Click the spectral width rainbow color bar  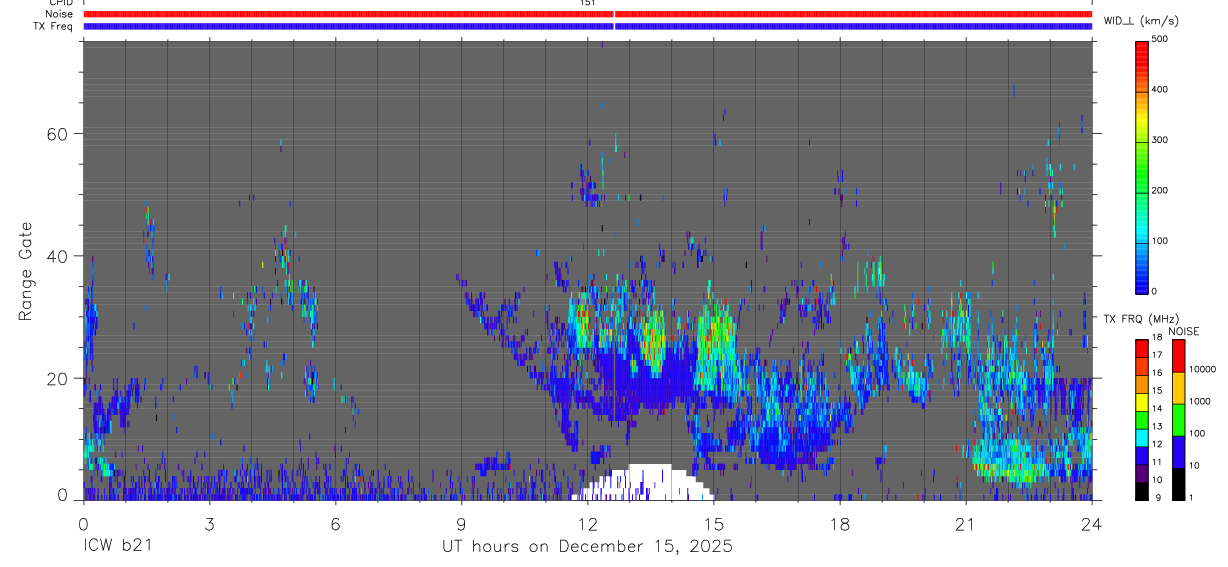tap(1141, 166)
